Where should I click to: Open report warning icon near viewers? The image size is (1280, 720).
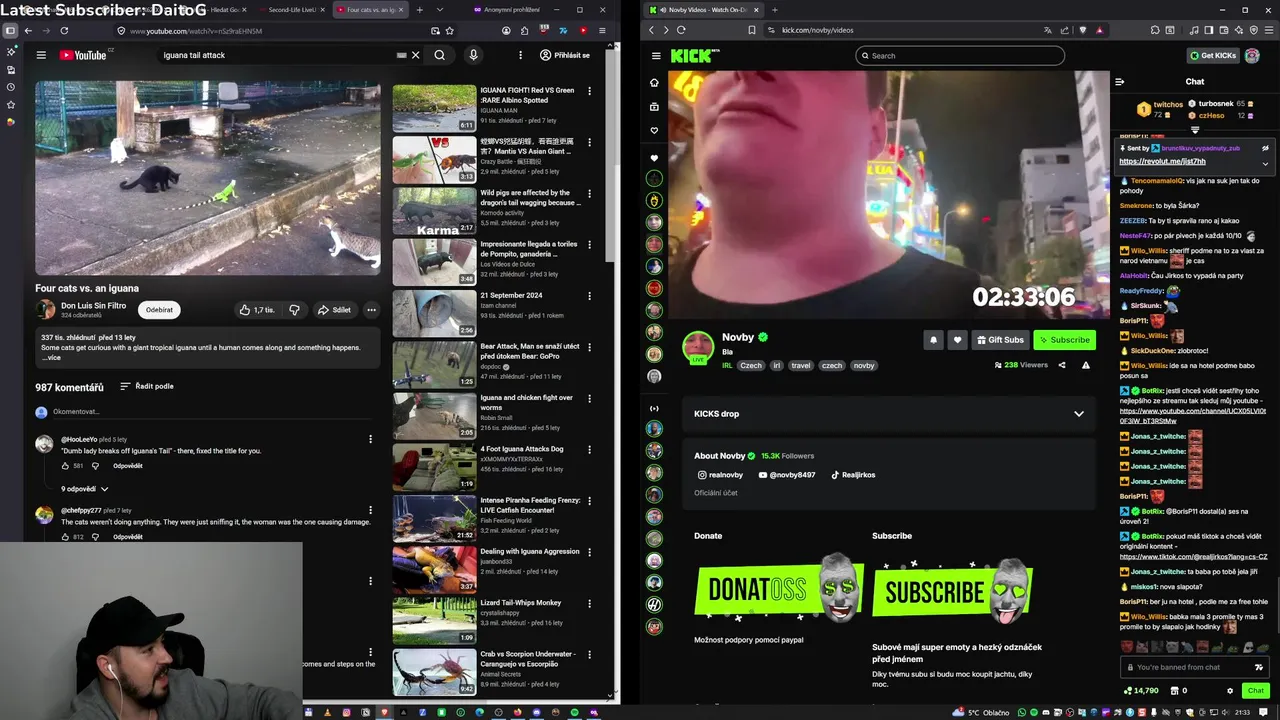coord(1086,366)
